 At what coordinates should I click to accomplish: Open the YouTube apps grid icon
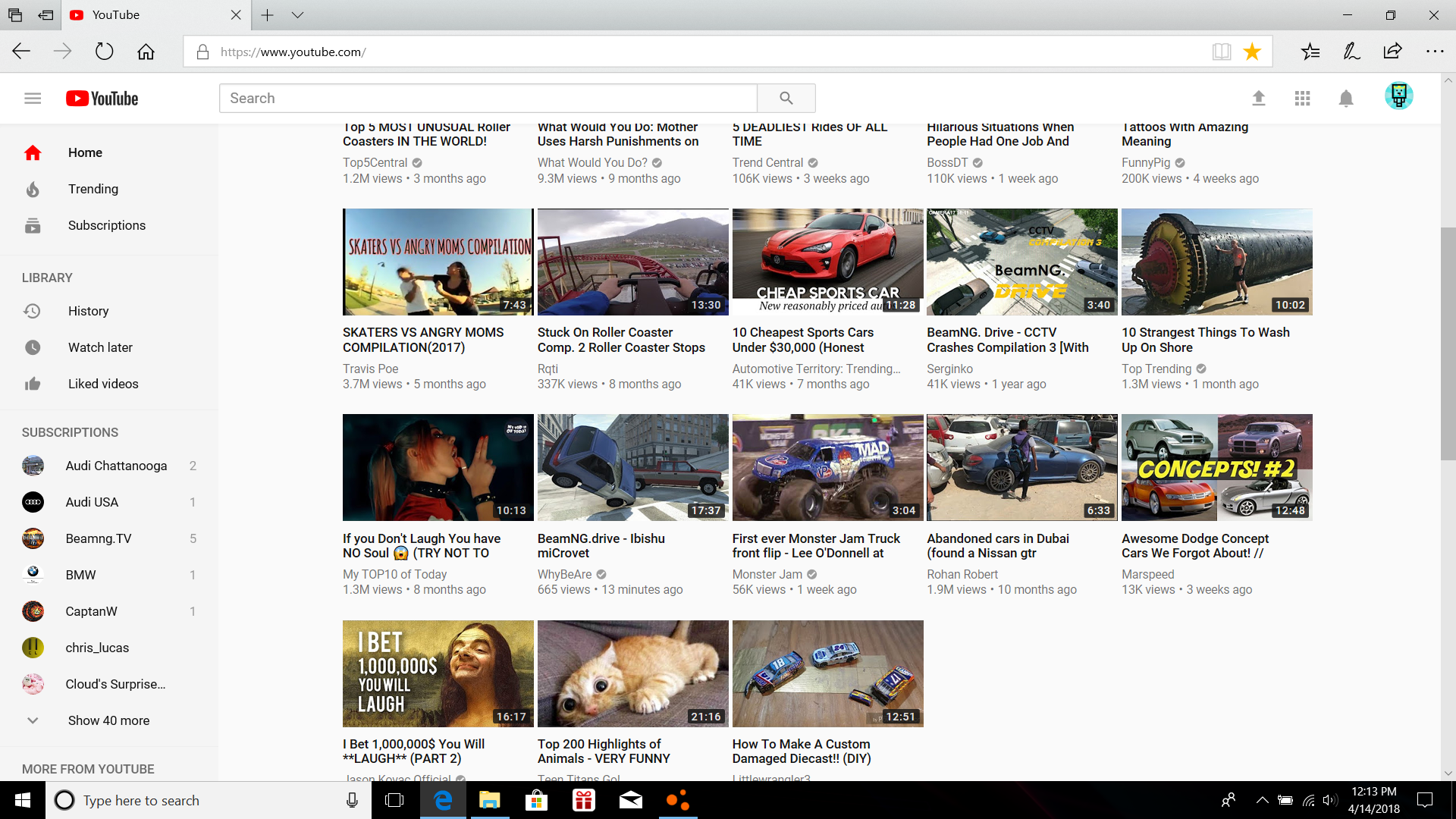point(1303,99)
